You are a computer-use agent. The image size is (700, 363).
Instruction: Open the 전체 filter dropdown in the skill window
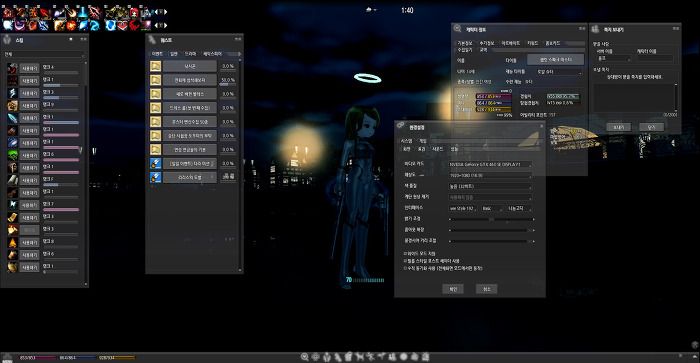[44, 54]
